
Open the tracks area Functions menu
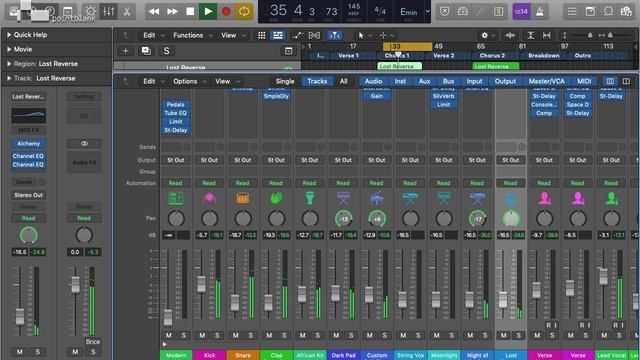[x=192, y=36]
